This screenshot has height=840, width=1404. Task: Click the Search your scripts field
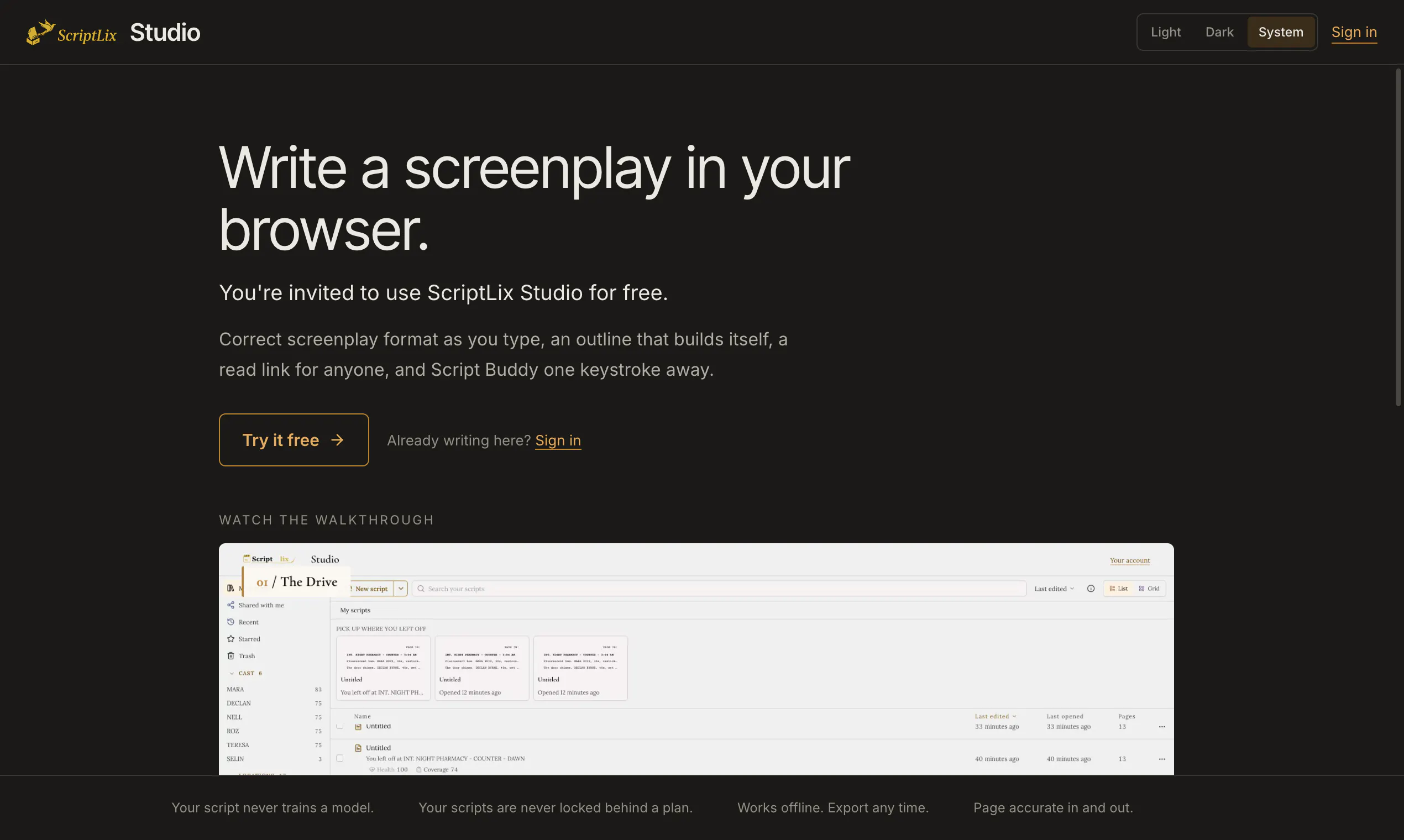719,589
